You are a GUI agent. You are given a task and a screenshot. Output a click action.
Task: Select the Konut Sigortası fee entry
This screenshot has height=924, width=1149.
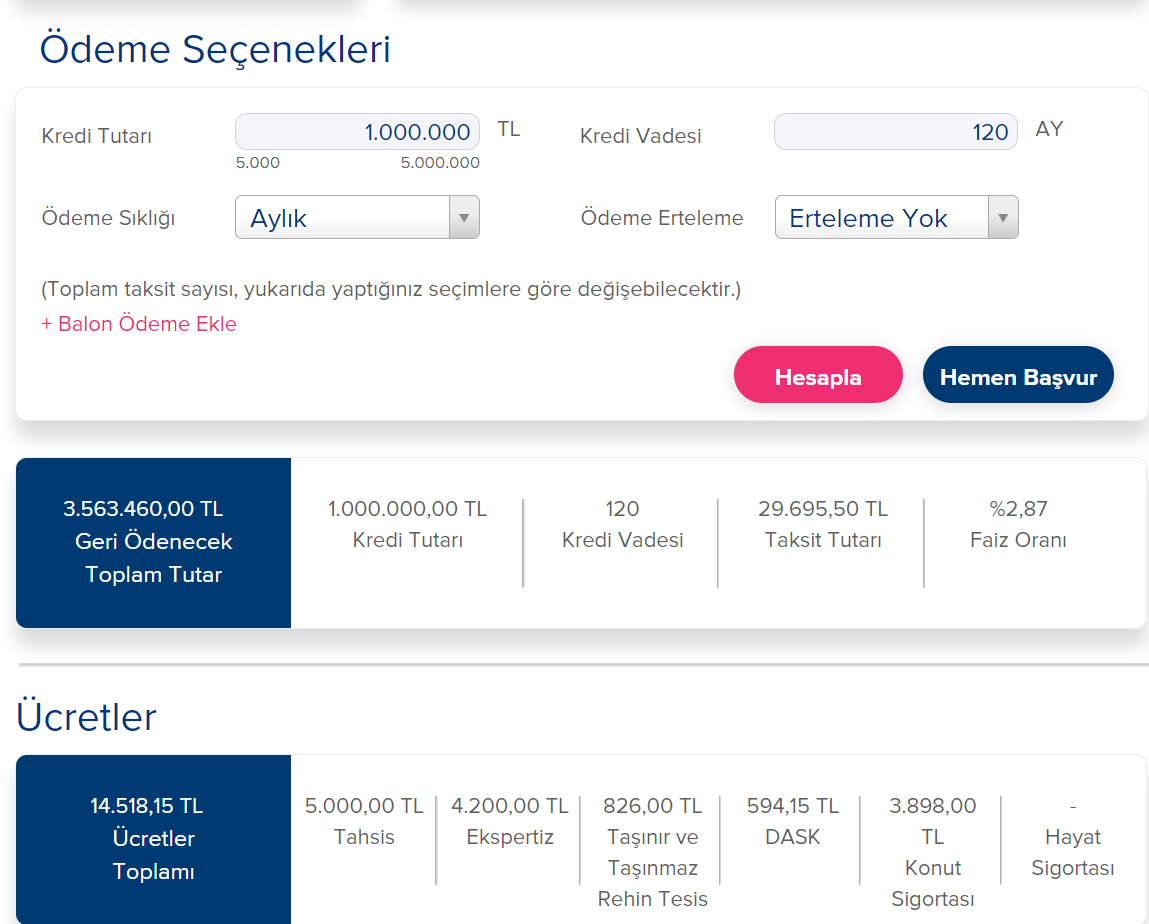point(932,851)
